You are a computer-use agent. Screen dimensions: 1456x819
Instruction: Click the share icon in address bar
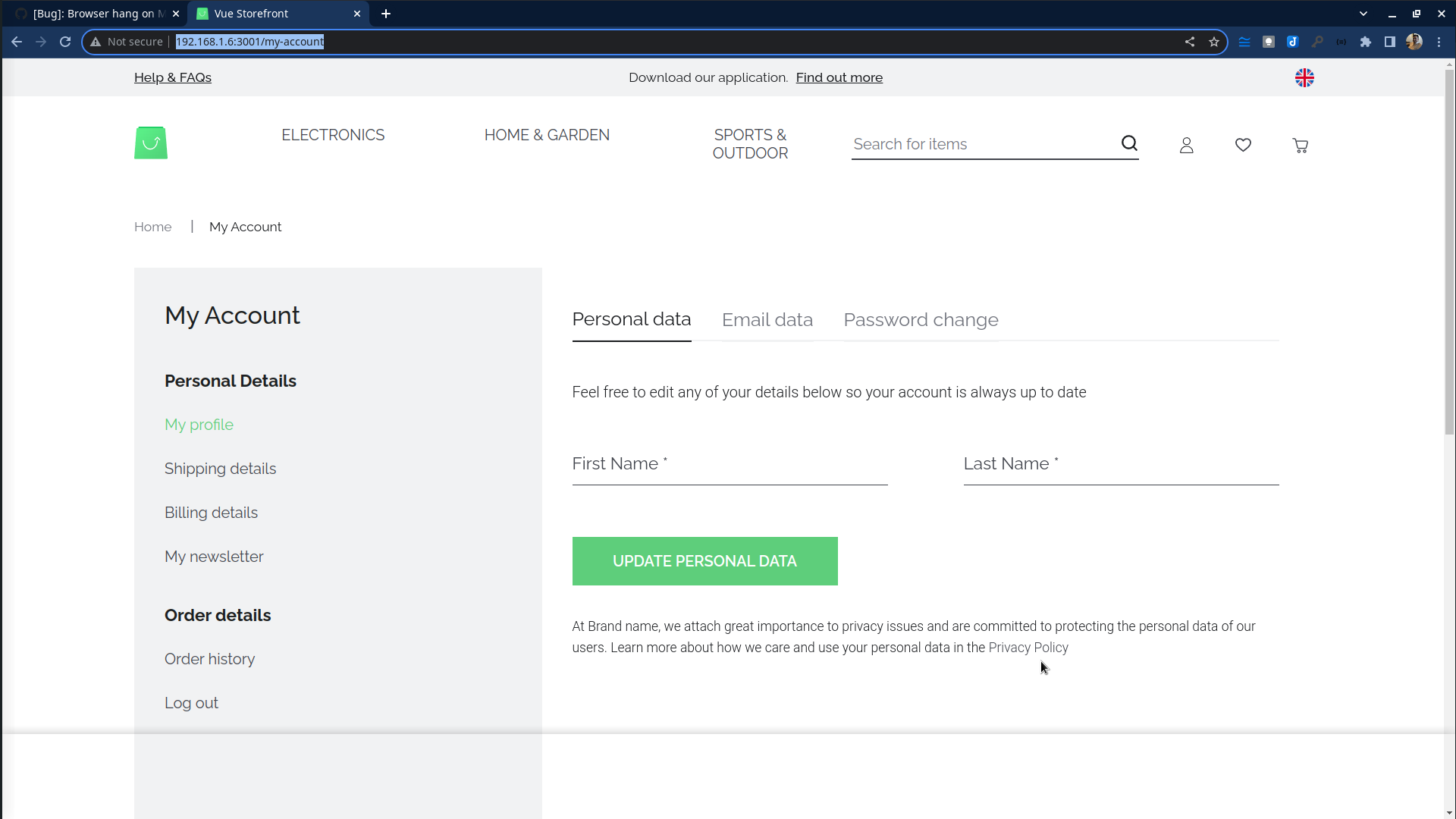[x=1190, y=42]
